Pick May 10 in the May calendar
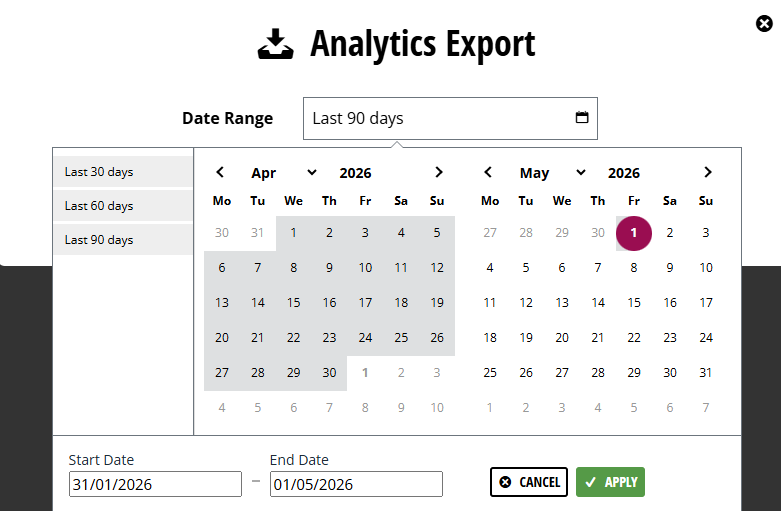 (x=705, y=268)
